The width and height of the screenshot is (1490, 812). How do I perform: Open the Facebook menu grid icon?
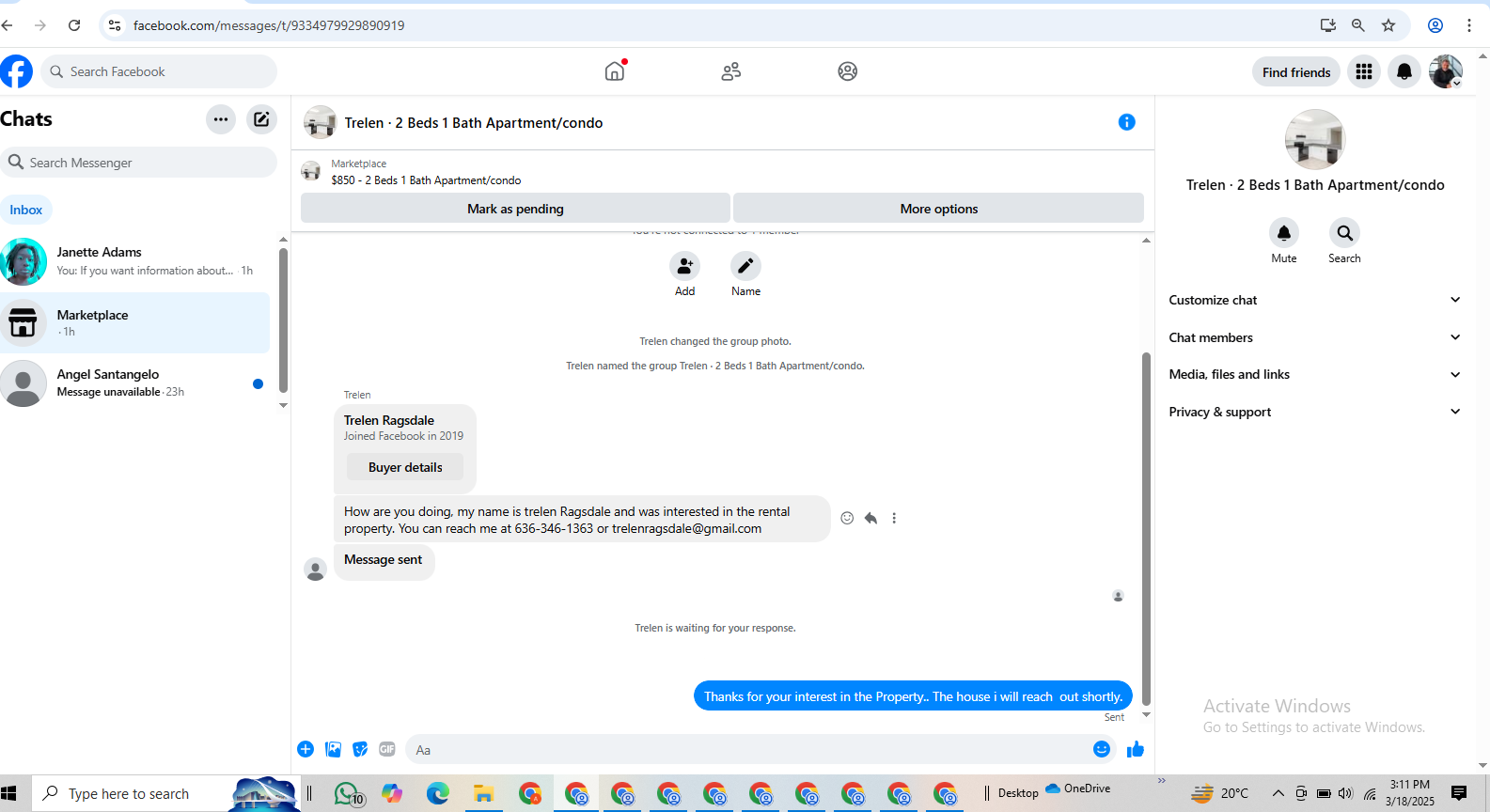(1364, 71)
